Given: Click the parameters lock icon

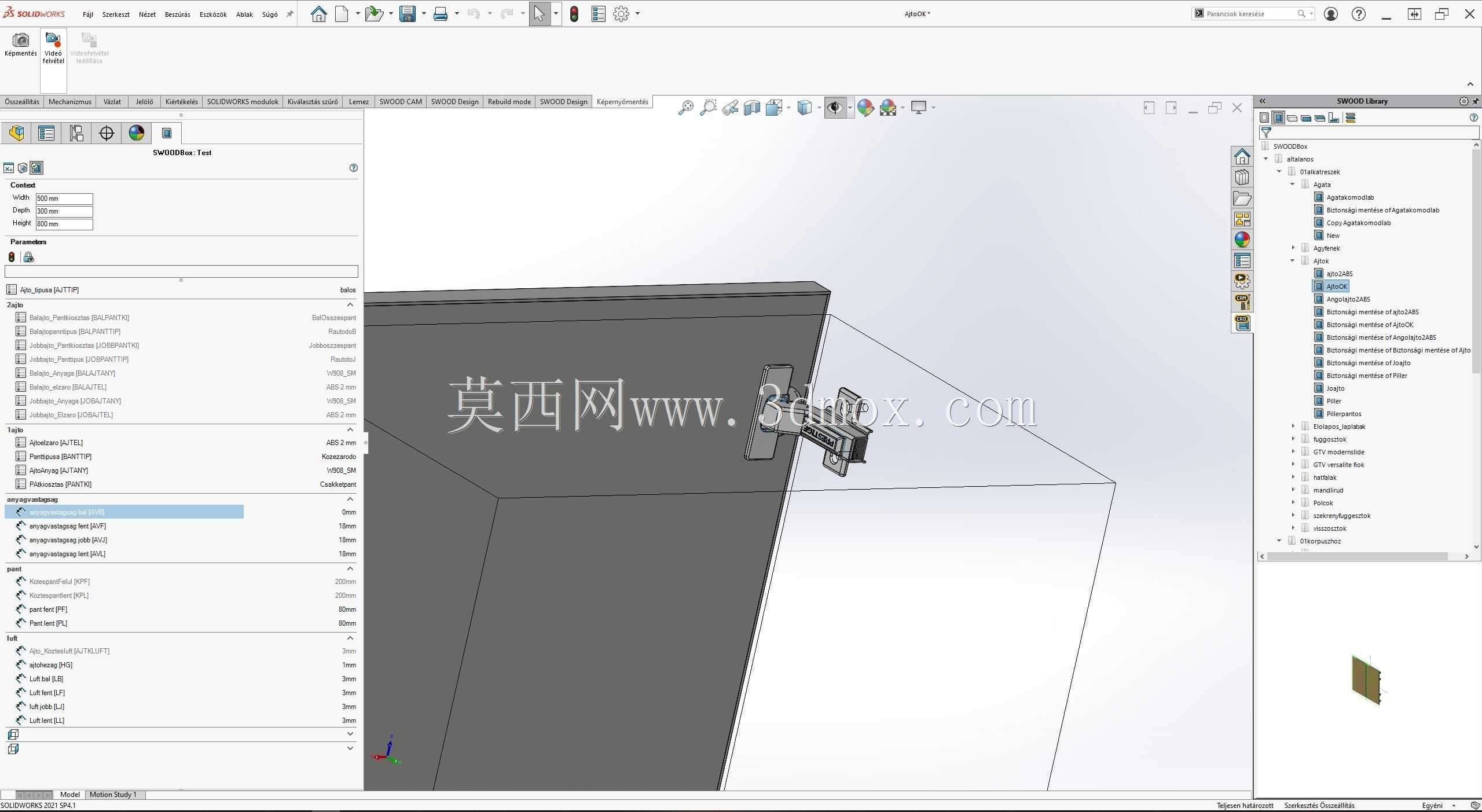Looking at the screenshot, I should 28,257.
